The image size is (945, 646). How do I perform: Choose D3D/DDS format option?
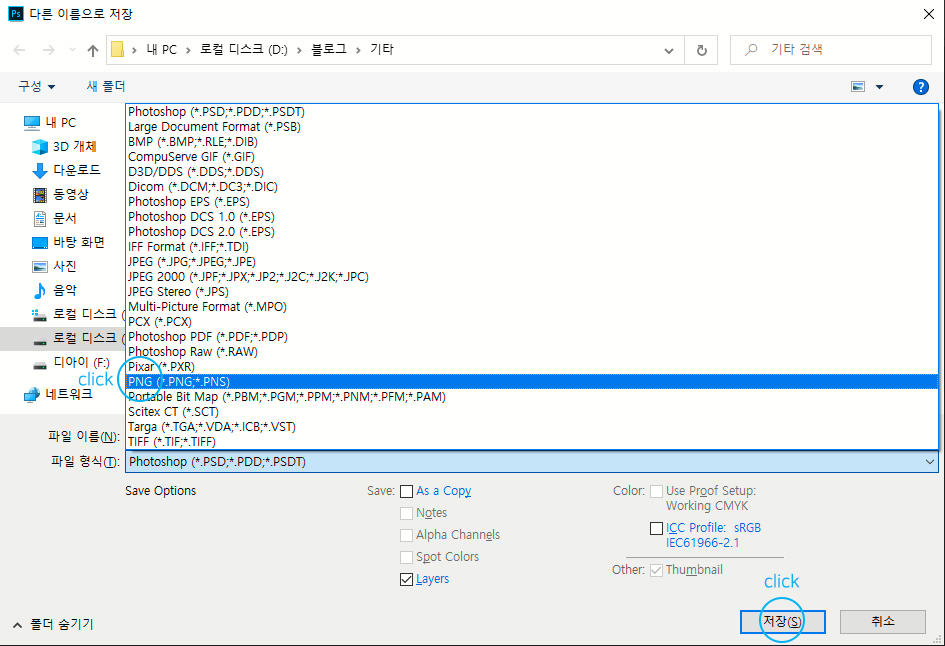point(532,172)
